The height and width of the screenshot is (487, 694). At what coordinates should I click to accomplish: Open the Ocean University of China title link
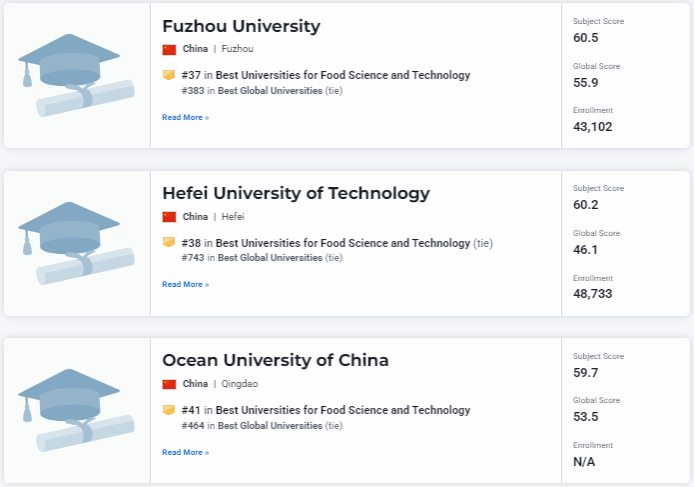tap(275, 360)
